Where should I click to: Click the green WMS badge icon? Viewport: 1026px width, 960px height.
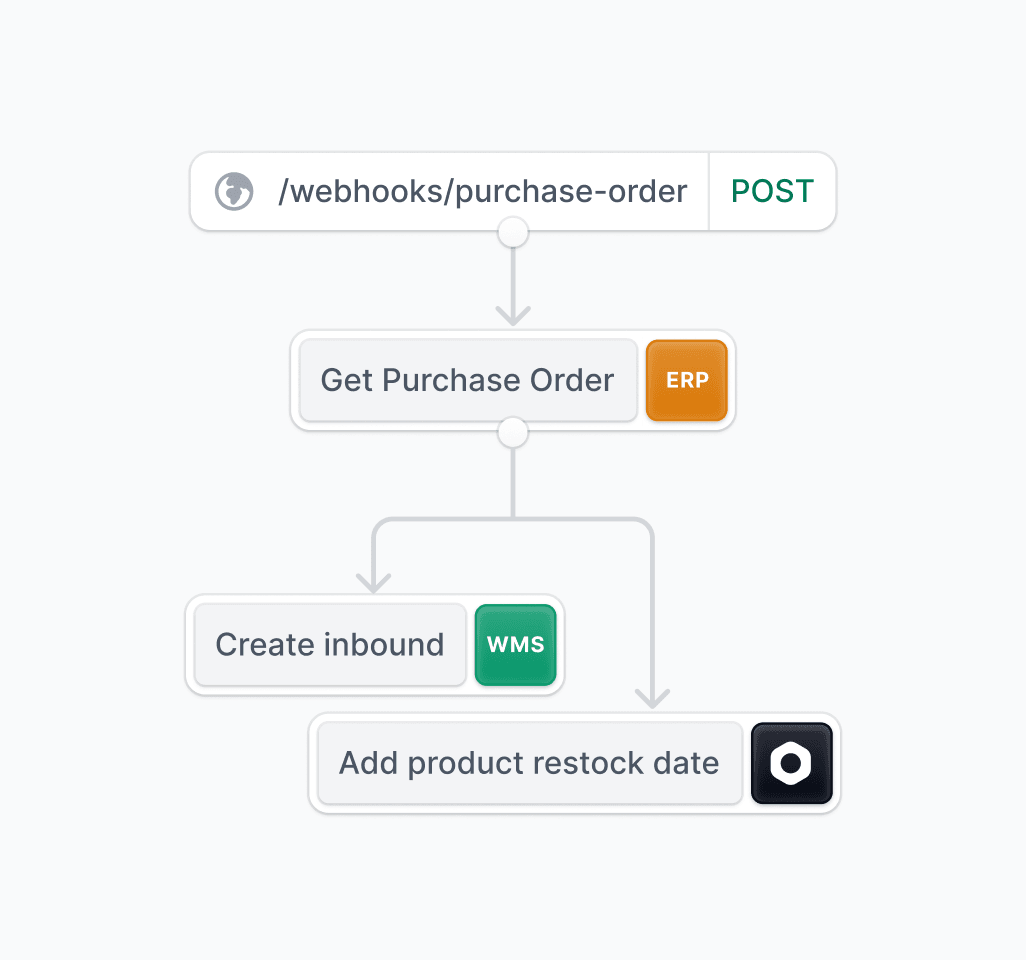coord(516,645)
